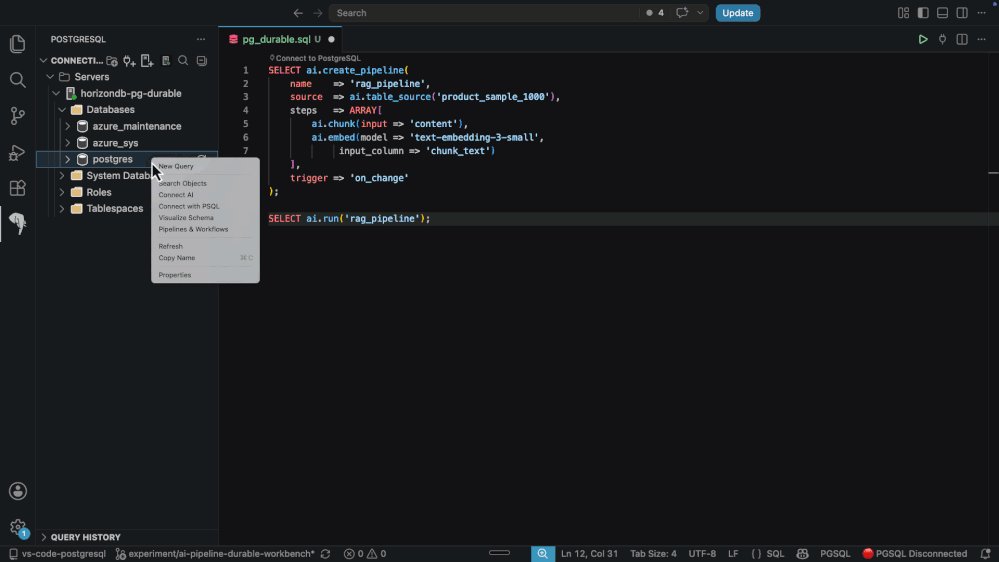
Task: Click Tab Size: 4 indicator
Action: coord(653,554)
